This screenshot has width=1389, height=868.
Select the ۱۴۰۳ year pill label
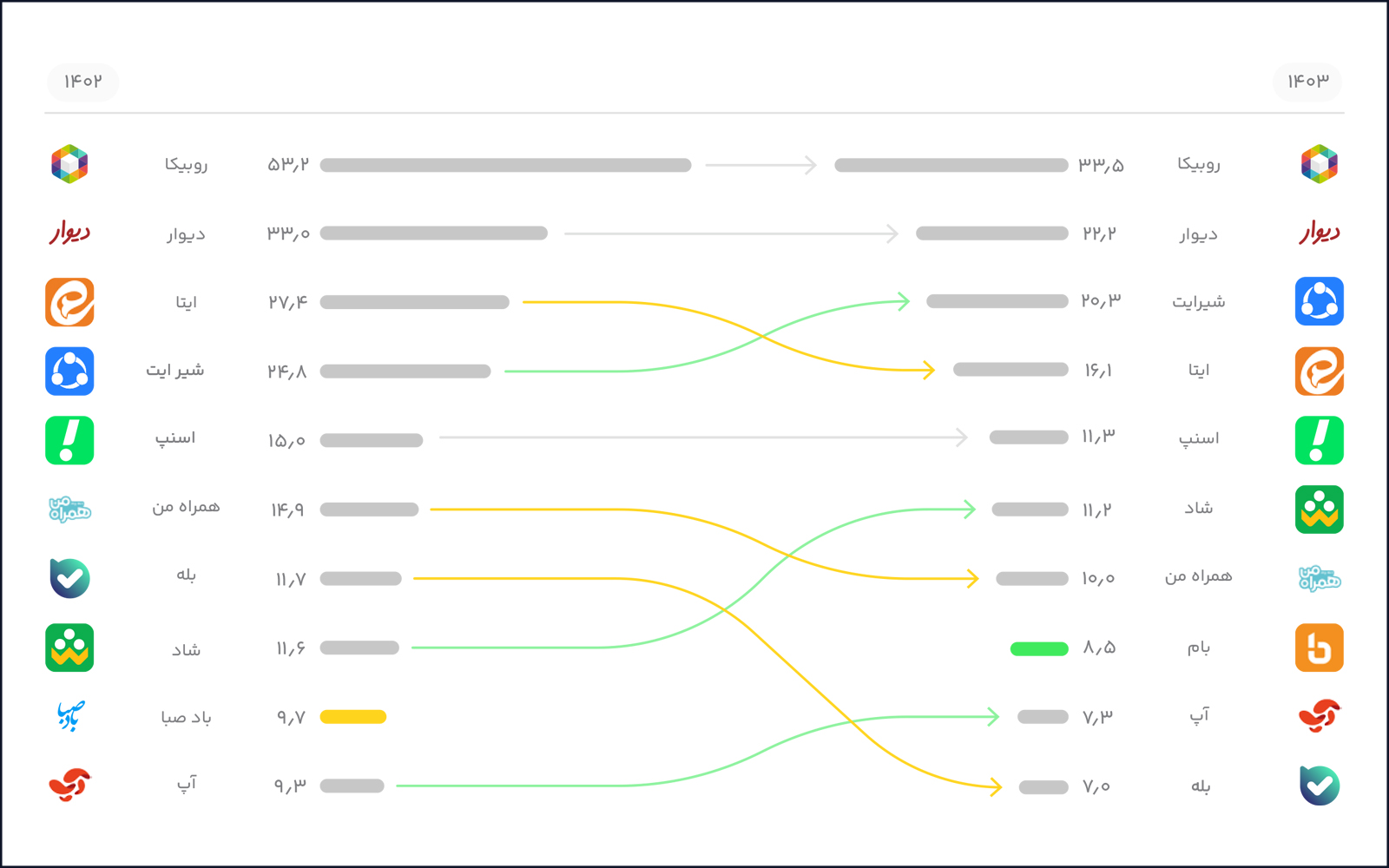1307,82
